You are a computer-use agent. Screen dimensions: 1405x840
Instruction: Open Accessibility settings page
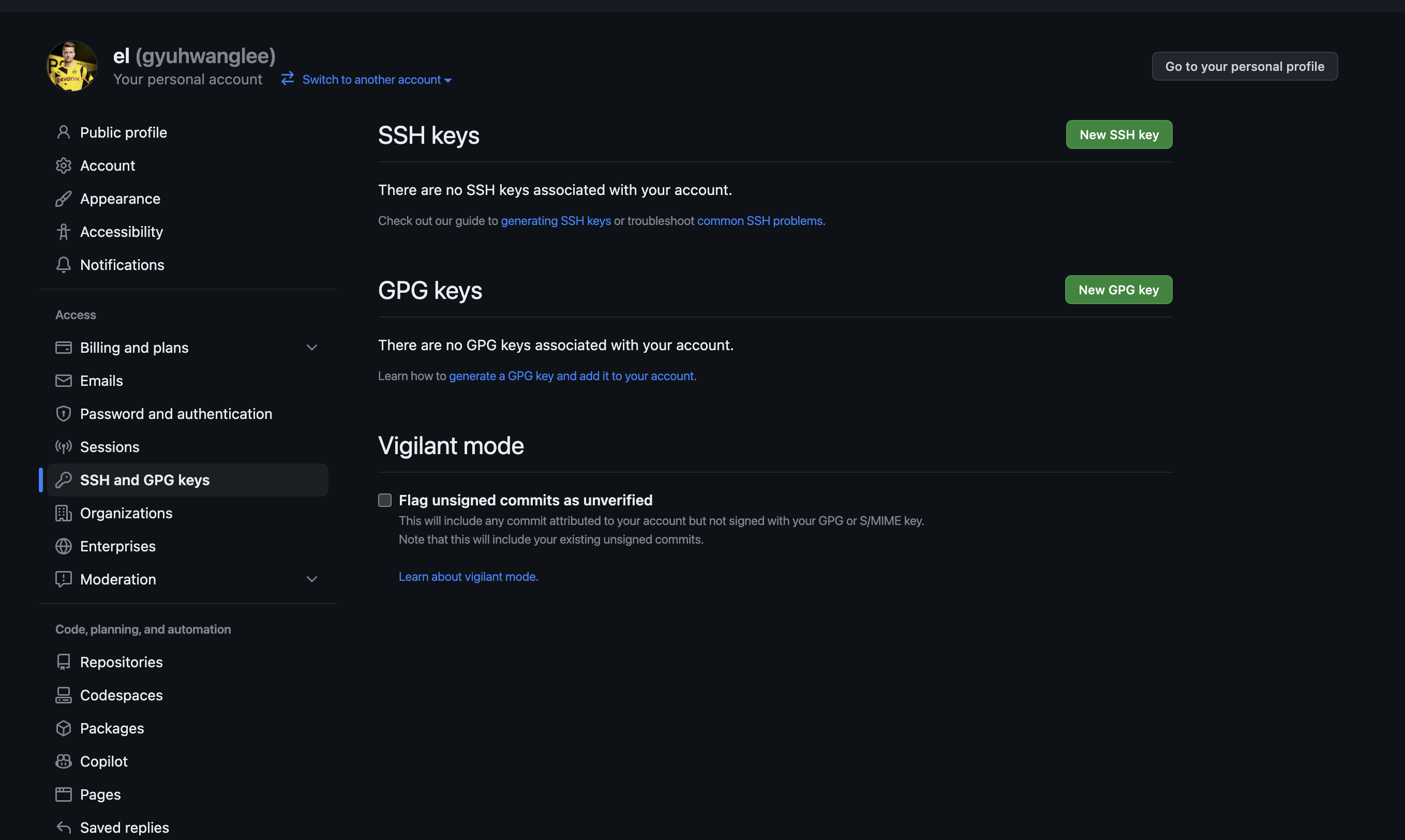click(x=188, y=232)
